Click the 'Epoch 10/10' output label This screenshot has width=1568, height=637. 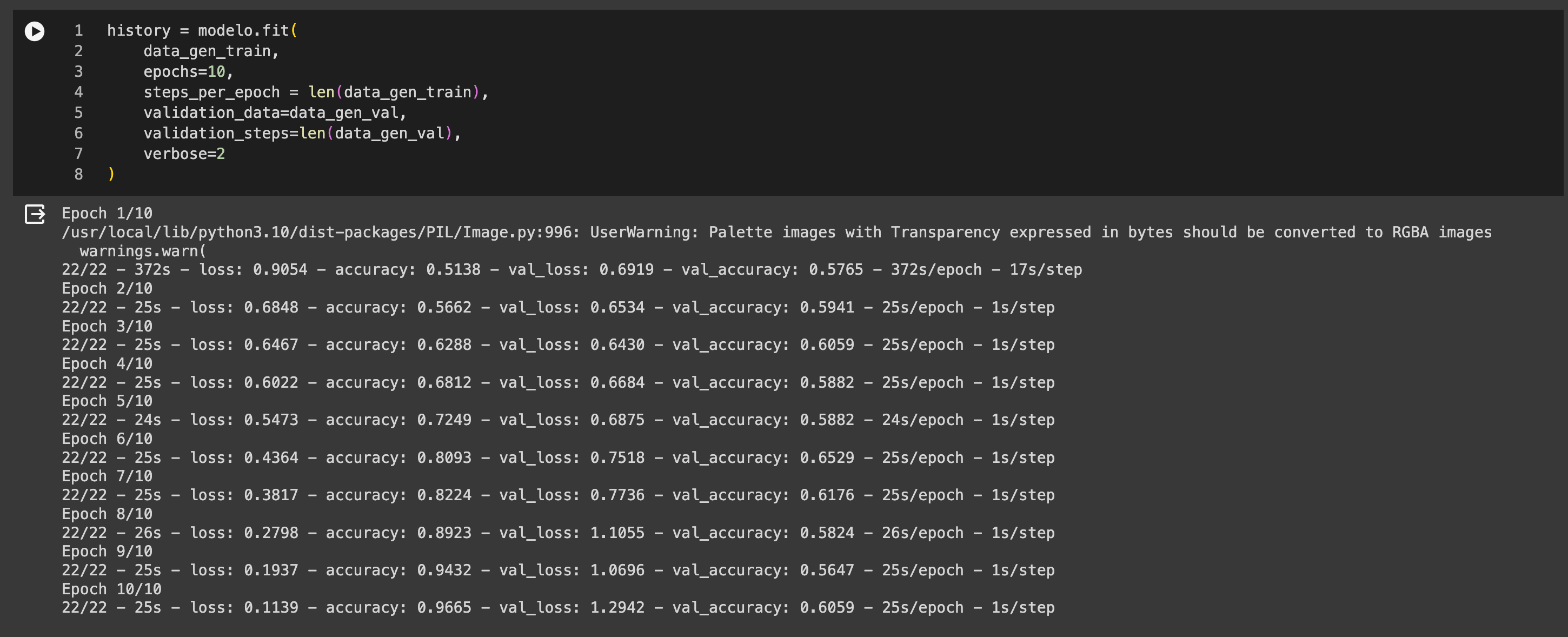tap(111, 589)
